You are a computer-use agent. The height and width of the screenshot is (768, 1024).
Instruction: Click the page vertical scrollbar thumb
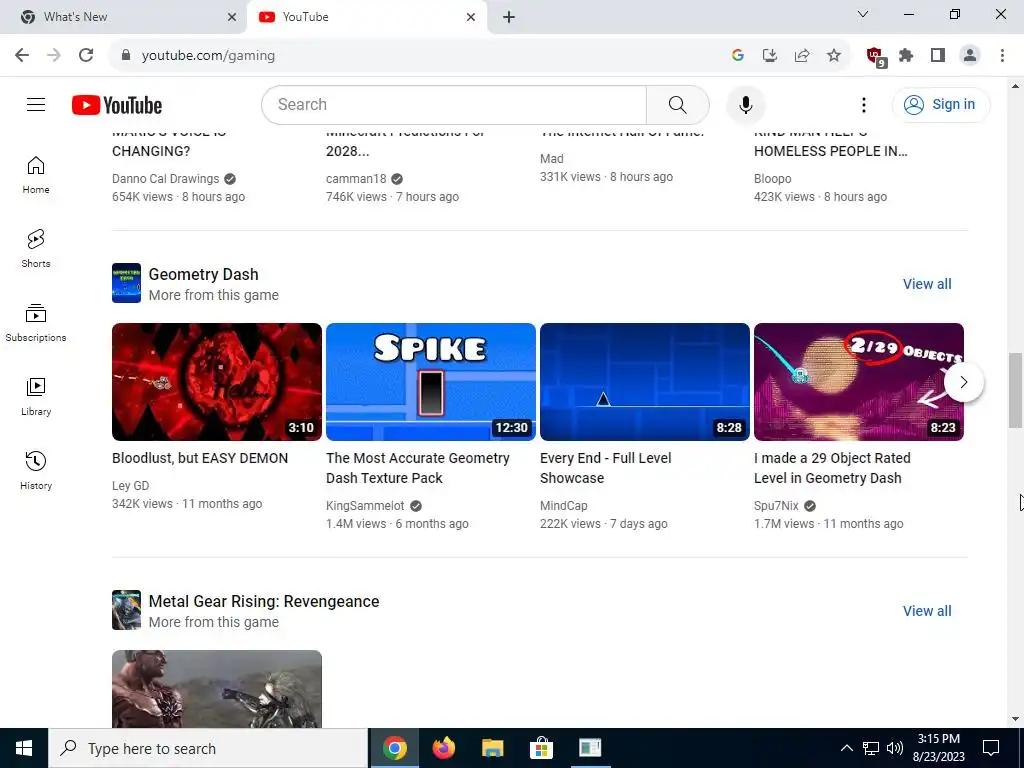click(1015, 391)
